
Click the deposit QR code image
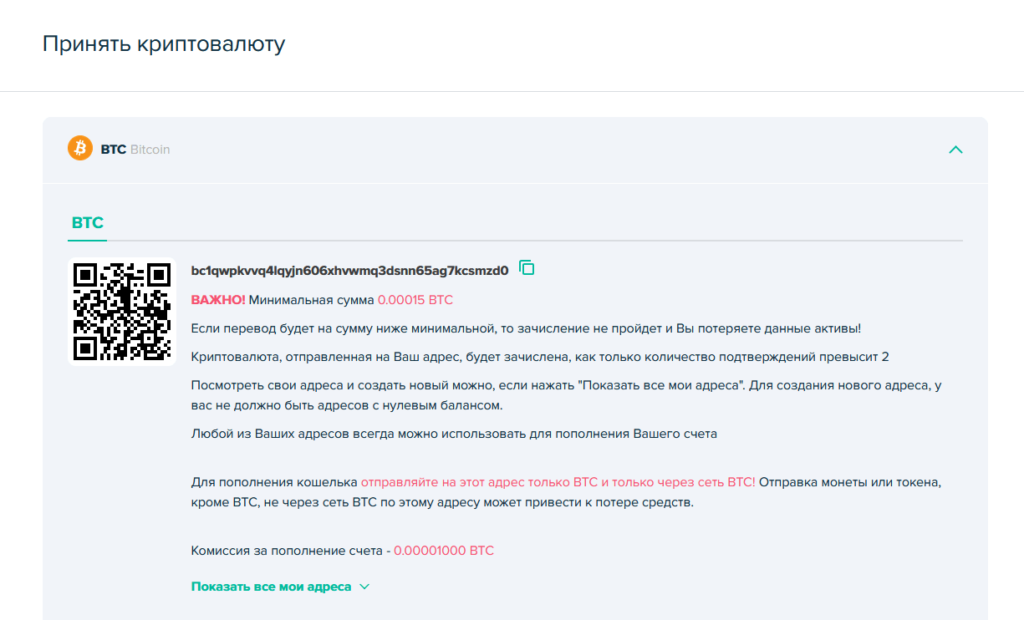pyautogui.click(x=121, y=311)
